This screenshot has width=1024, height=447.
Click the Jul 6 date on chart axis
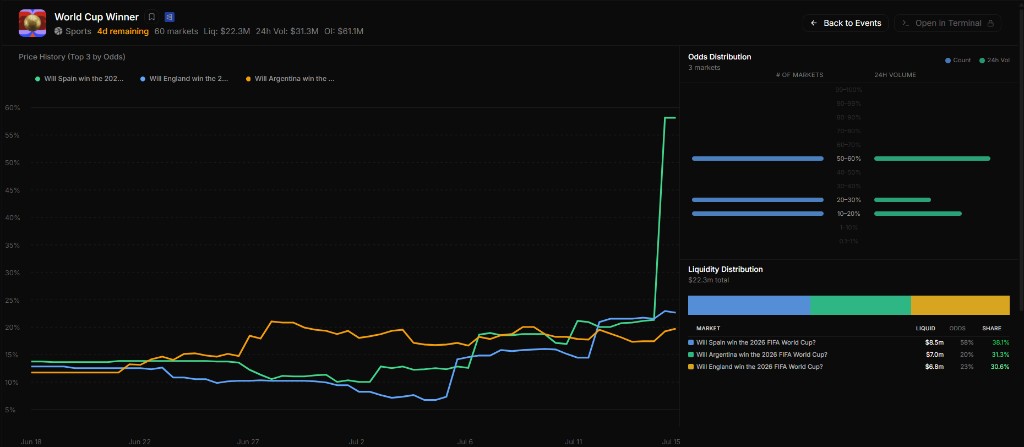click(466, 442)
